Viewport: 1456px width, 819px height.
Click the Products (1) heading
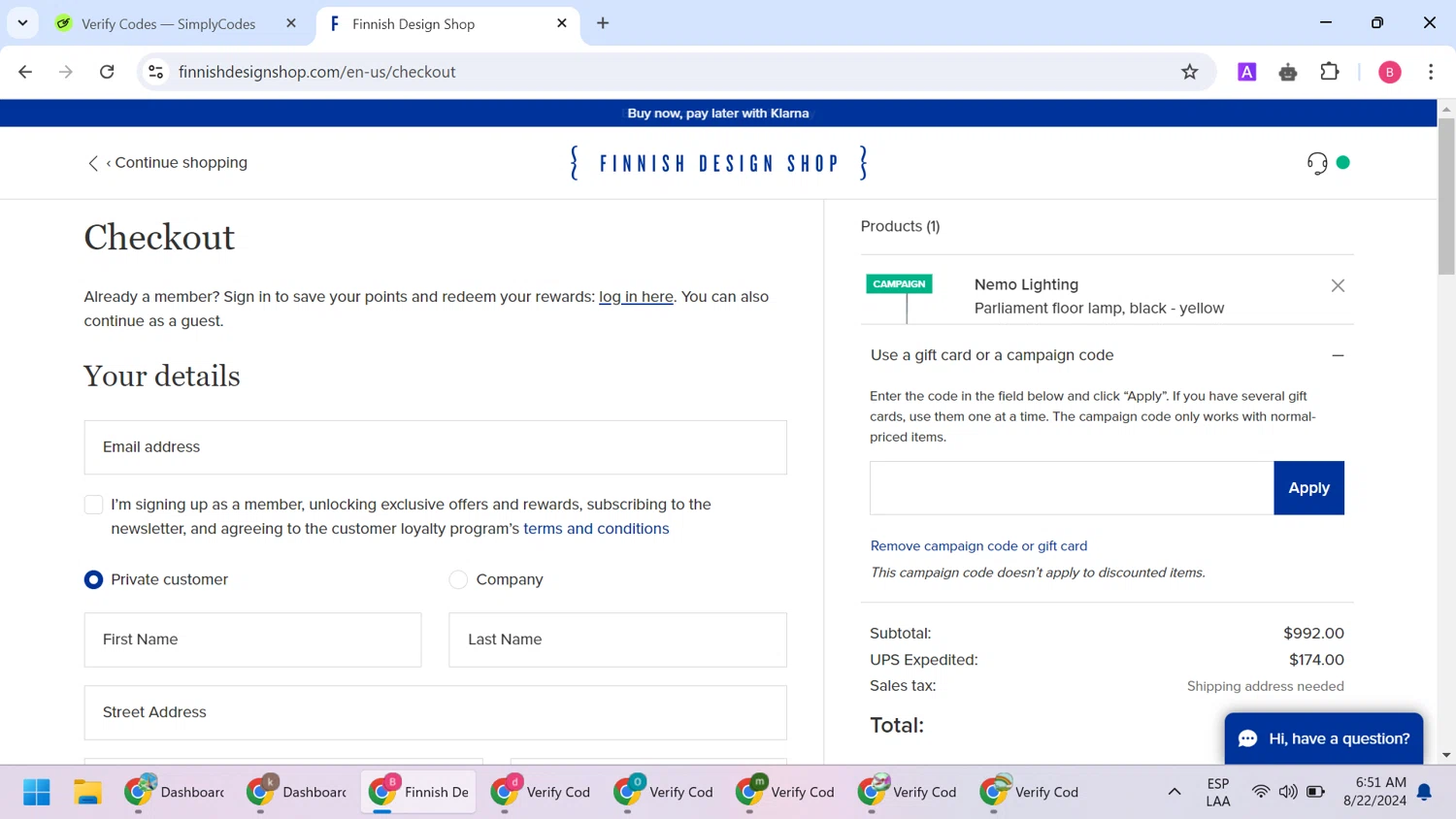pyautogui.click(x=900, y=226)
